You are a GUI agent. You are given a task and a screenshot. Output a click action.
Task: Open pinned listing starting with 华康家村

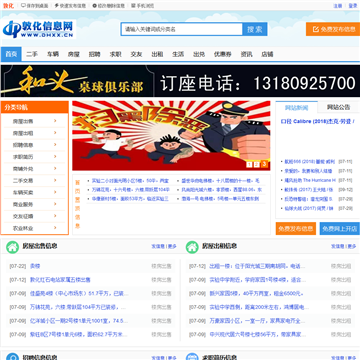[x=130, y=199]
